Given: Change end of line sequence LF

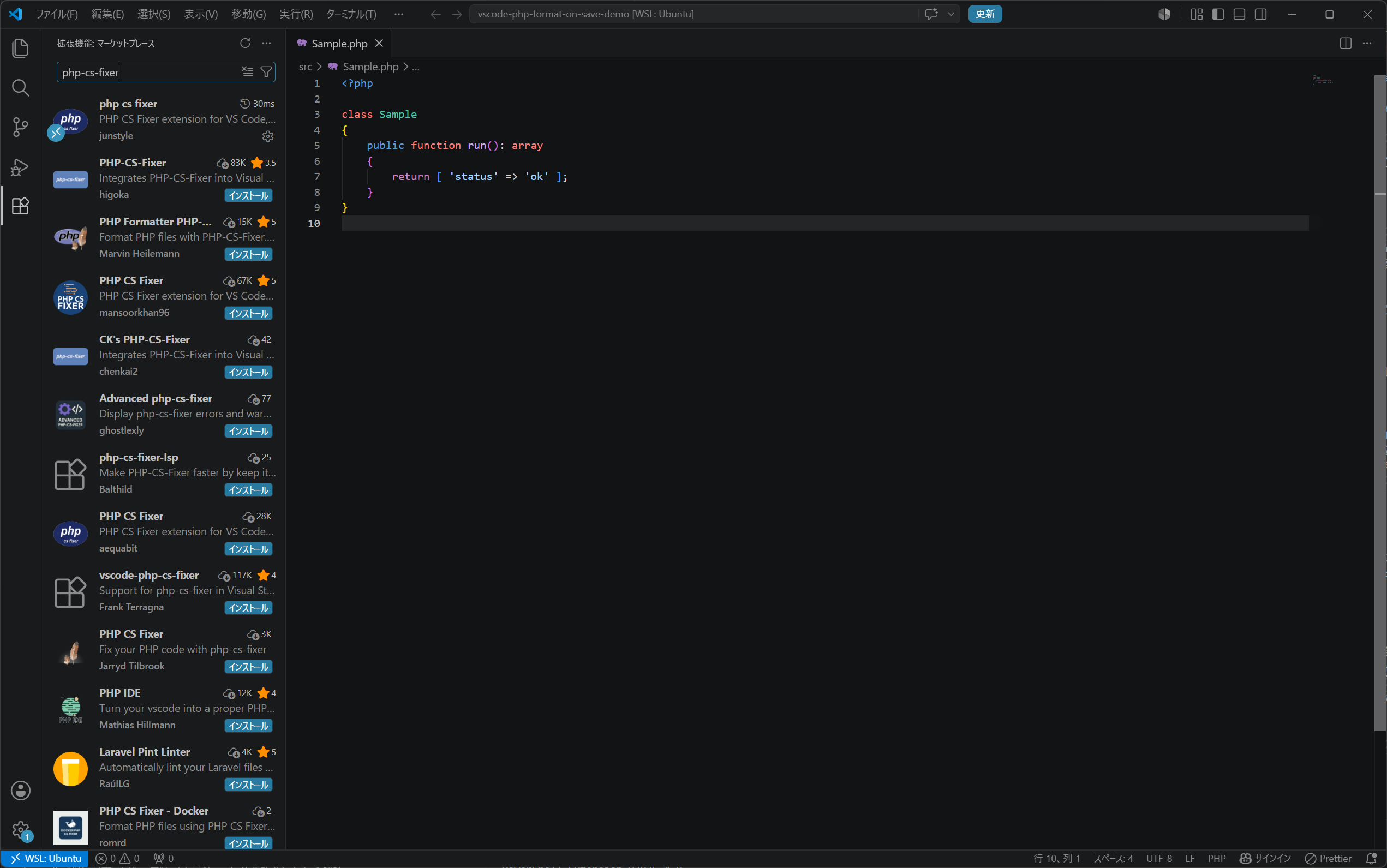Looking at the screenshot, I should [1190, 859].
